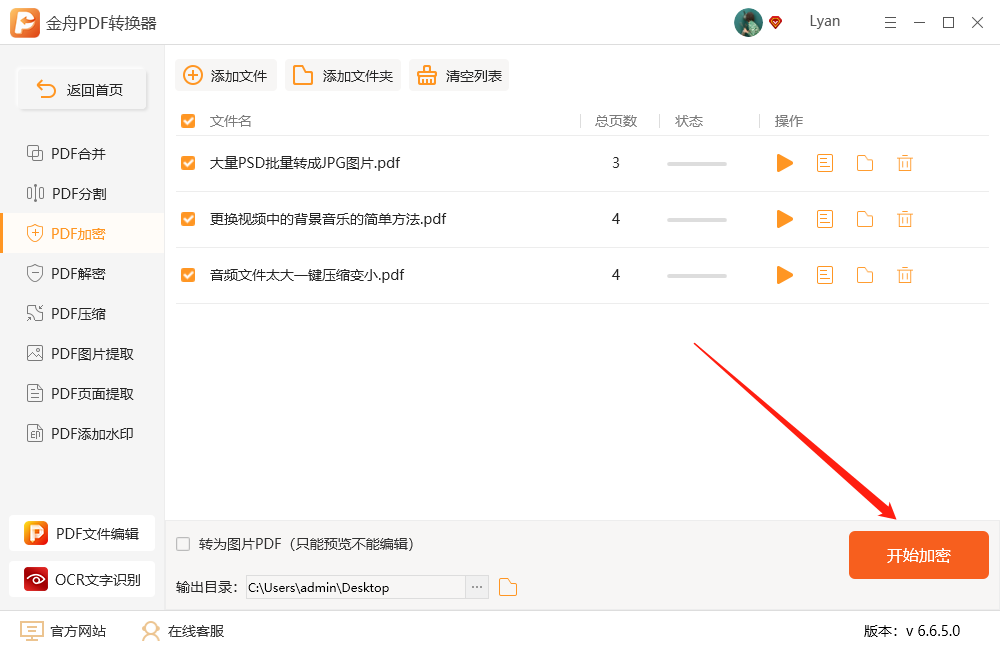Add a folder with 添加文件夹 button
The width and height of the screenshot is (1000, 650).
pos(342,75)
